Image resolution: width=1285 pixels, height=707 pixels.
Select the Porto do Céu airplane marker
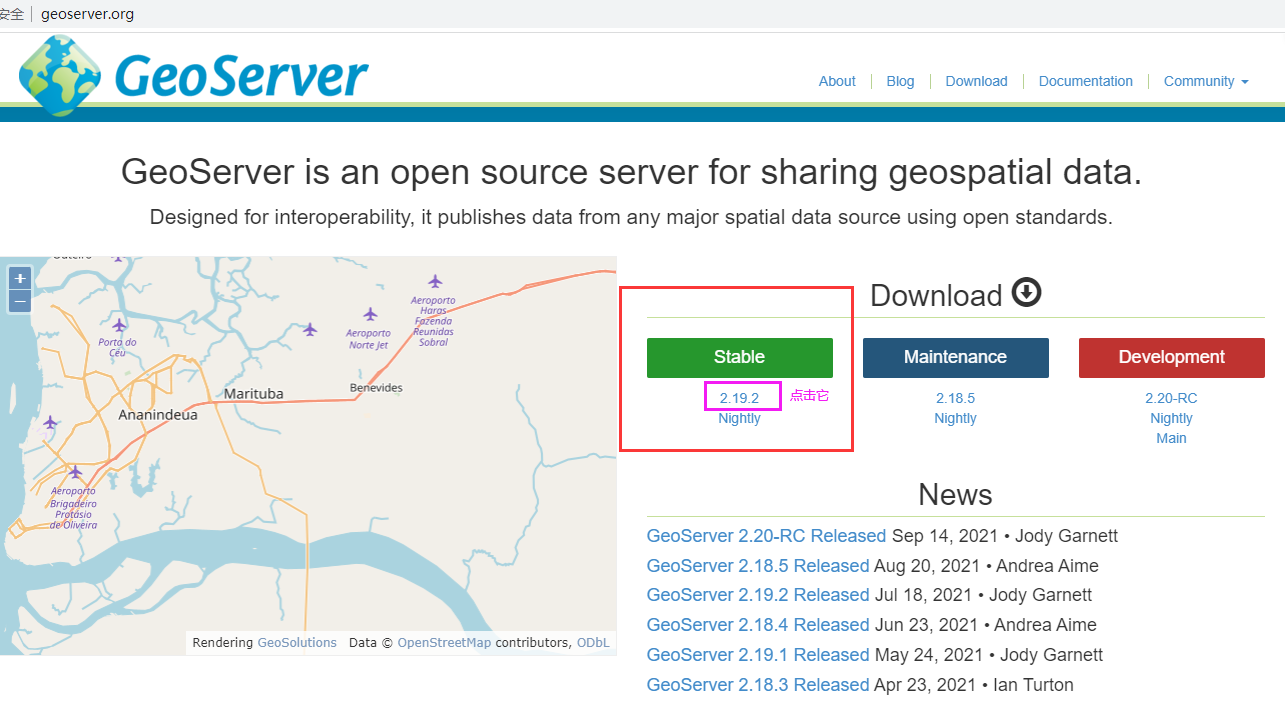pyautogui.click(x=119, y=324)
